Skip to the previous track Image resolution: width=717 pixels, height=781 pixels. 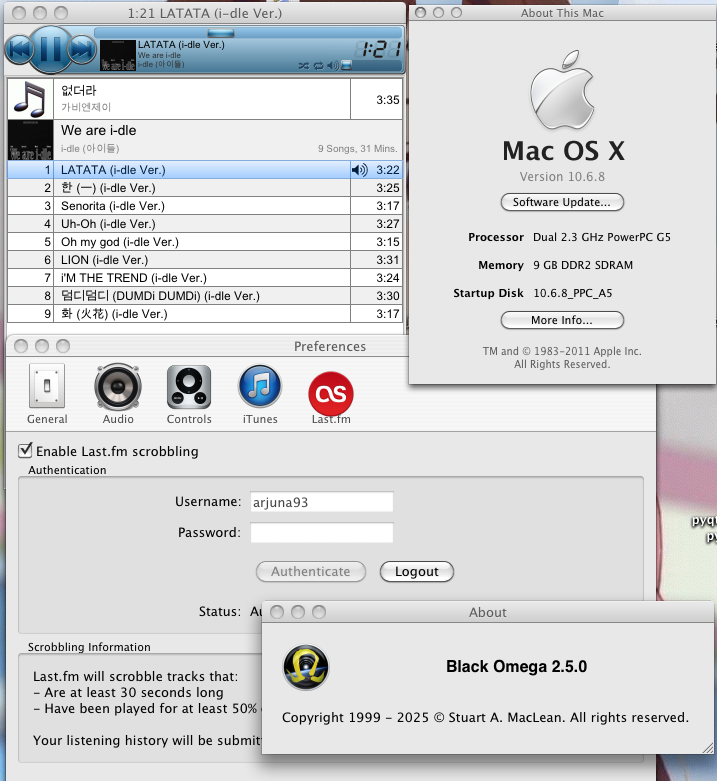click(x=20, y=50)
